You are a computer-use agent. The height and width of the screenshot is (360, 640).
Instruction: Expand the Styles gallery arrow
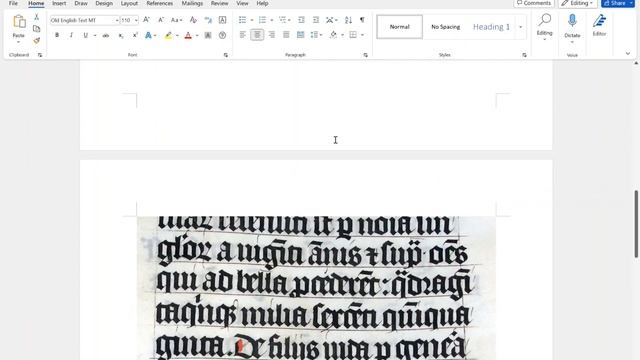[520, 27]
